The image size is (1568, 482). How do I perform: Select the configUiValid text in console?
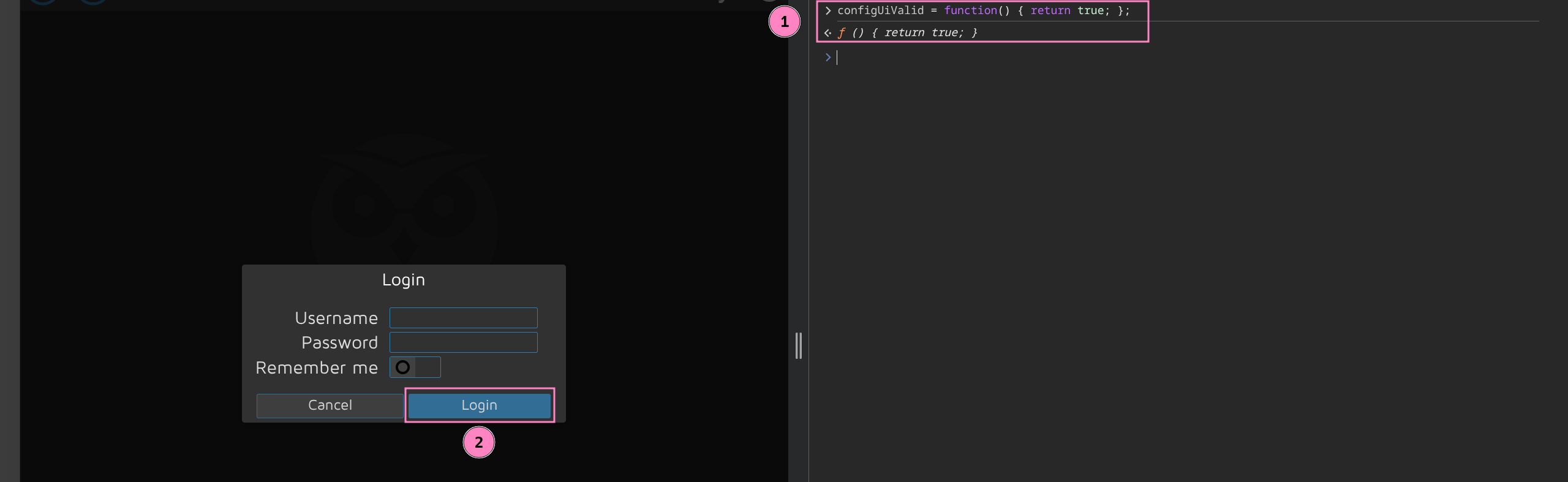[x=880, y=10]
